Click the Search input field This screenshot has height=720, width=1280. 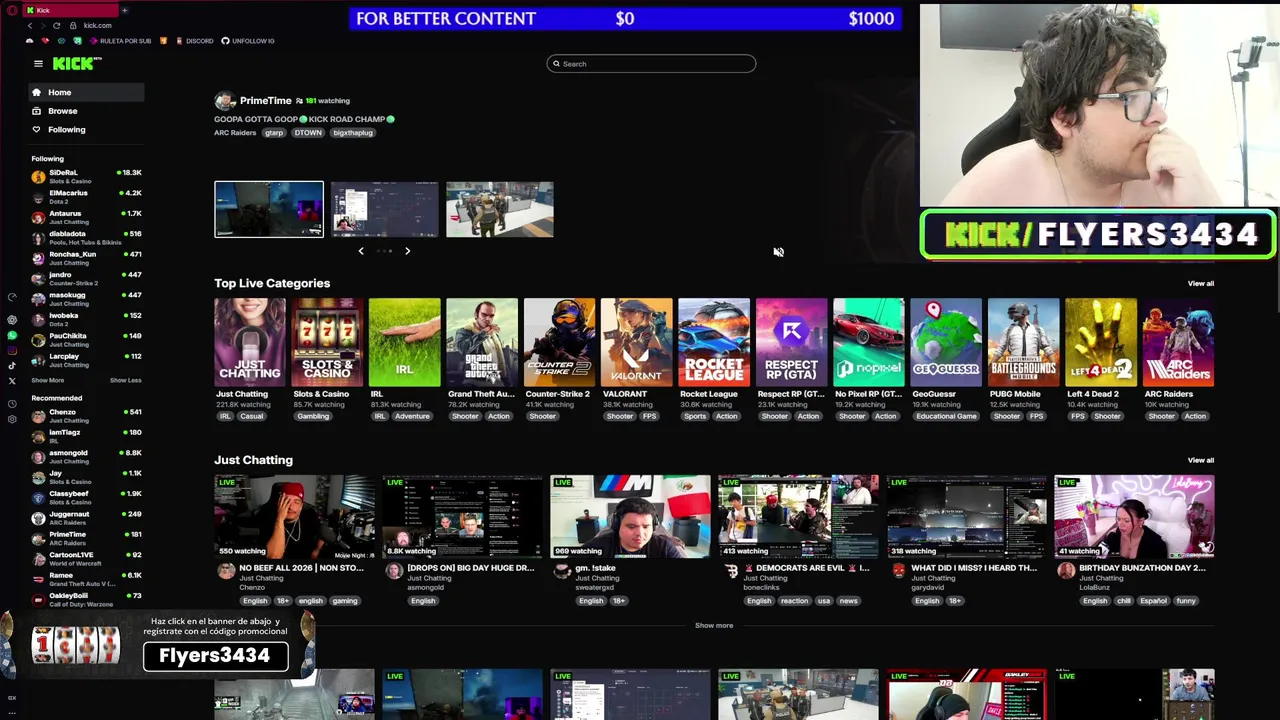pyautogui.click(x=651, y=64)
